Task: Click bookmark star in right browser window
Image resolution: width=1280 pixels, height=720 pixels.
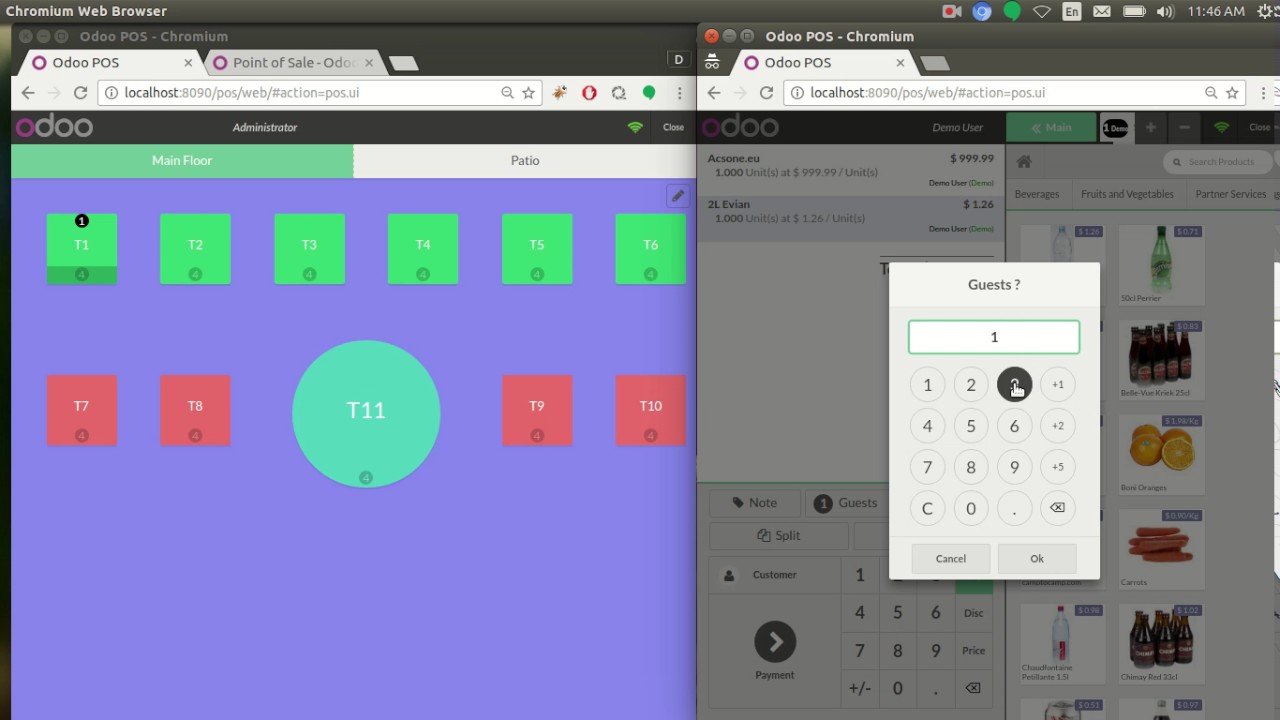Action: point(1234,93)
